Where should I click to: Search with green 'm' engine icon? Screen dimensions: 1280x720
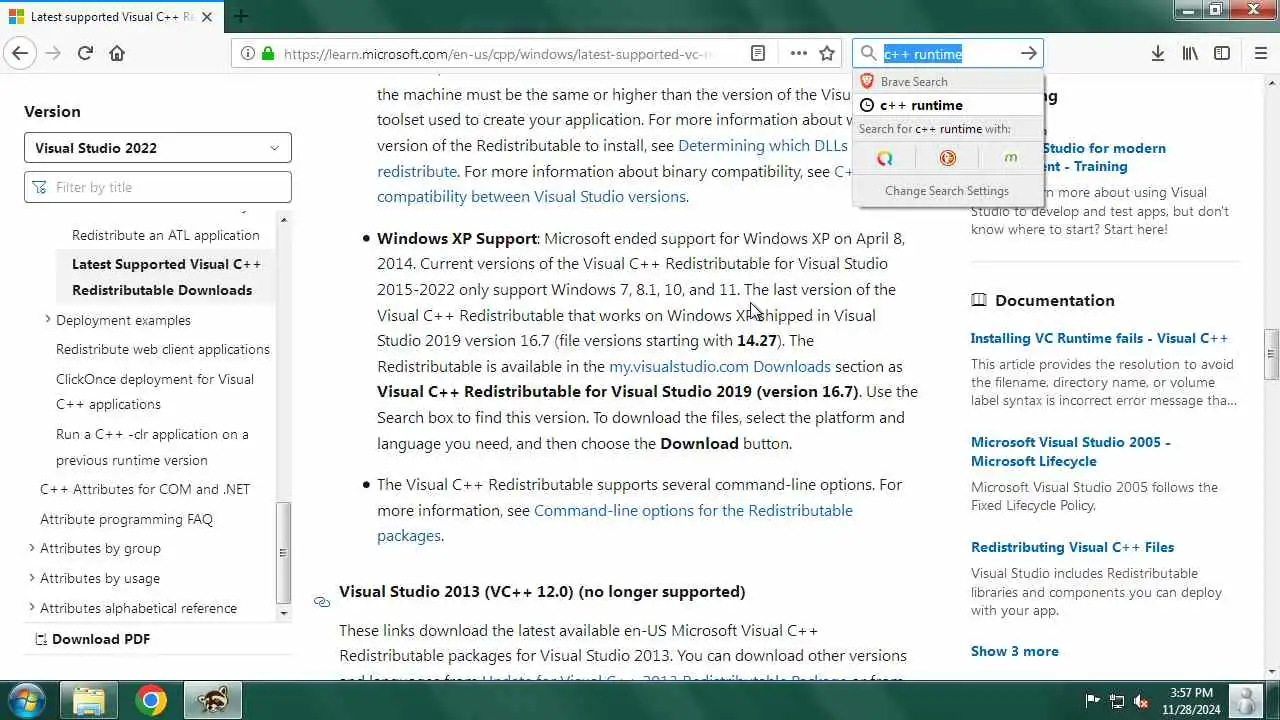click(1010, 158)
